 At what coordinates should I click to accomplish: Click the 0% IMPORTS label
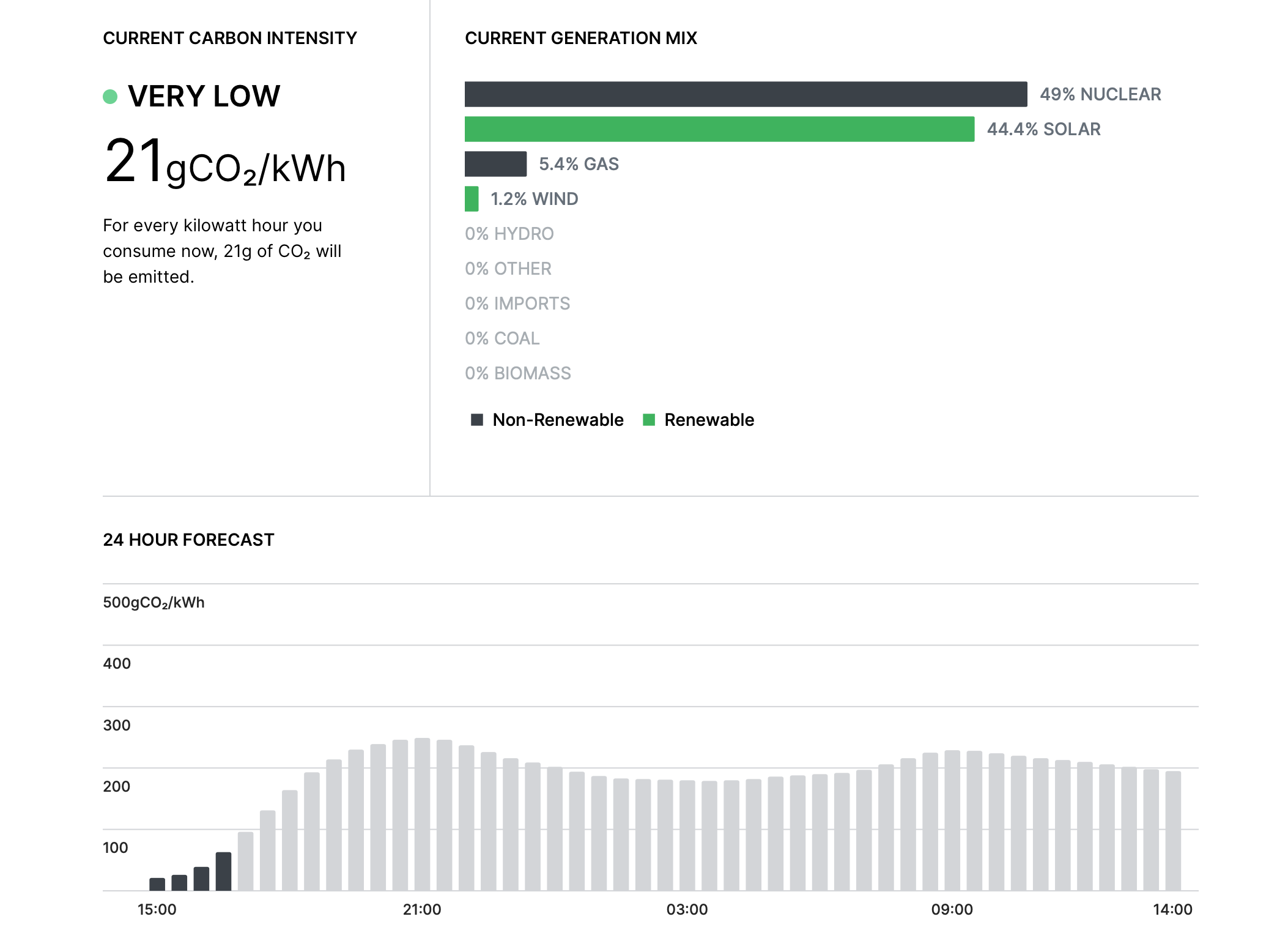click(x=517, y=303)
